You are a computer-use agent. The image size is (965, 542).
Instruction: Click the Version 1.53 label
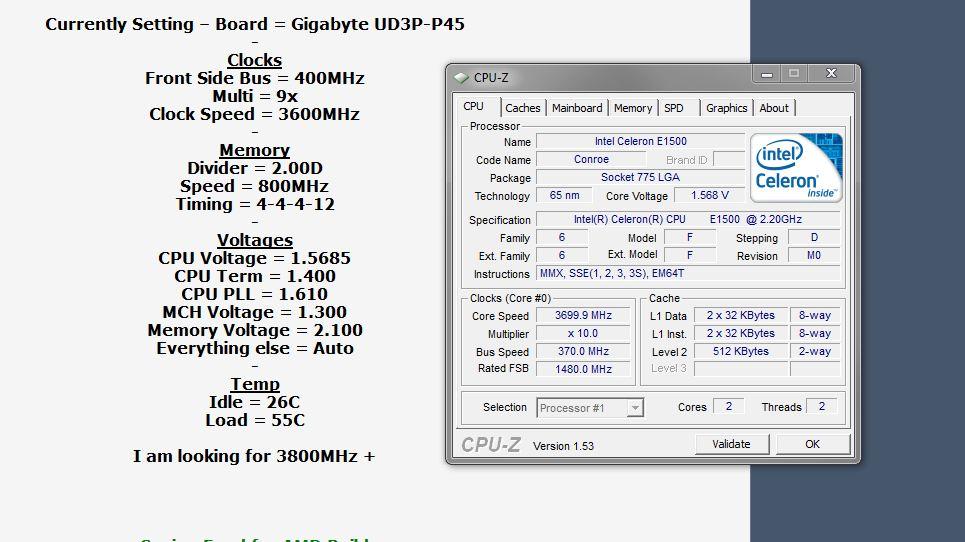coord(563,446)
